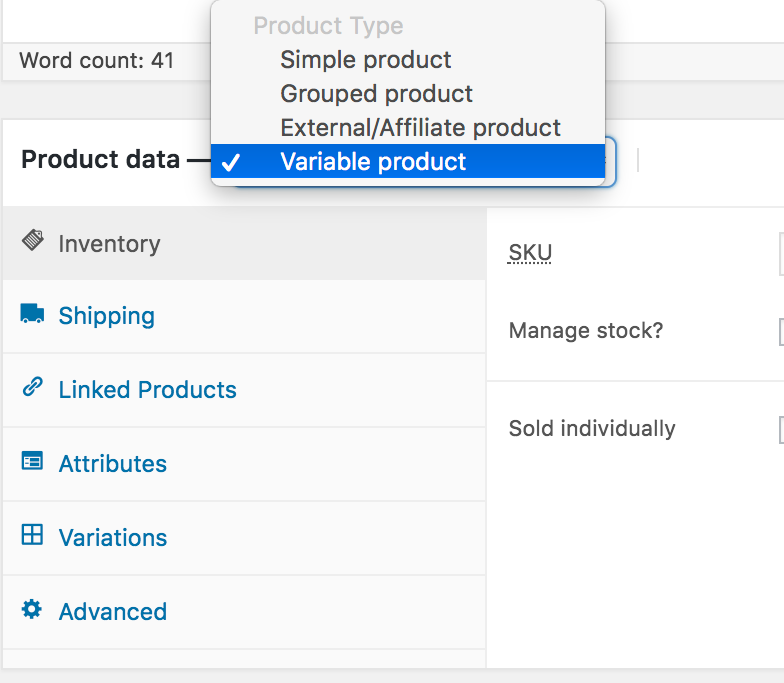
Task: Click the Attributes list icon
Action: [x=32, y=461]
